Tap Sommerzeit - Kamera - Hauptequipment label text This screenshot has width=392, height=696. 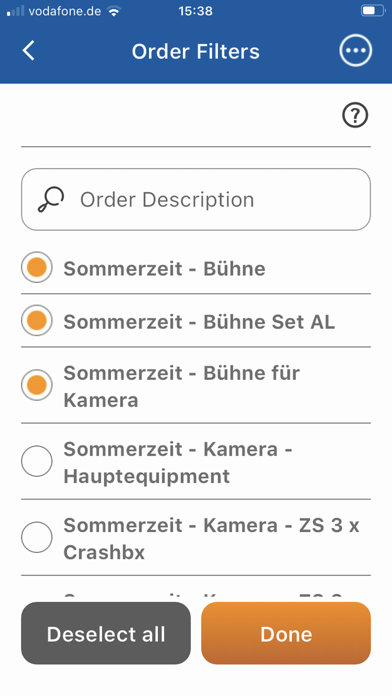click(x=178, y=463)
